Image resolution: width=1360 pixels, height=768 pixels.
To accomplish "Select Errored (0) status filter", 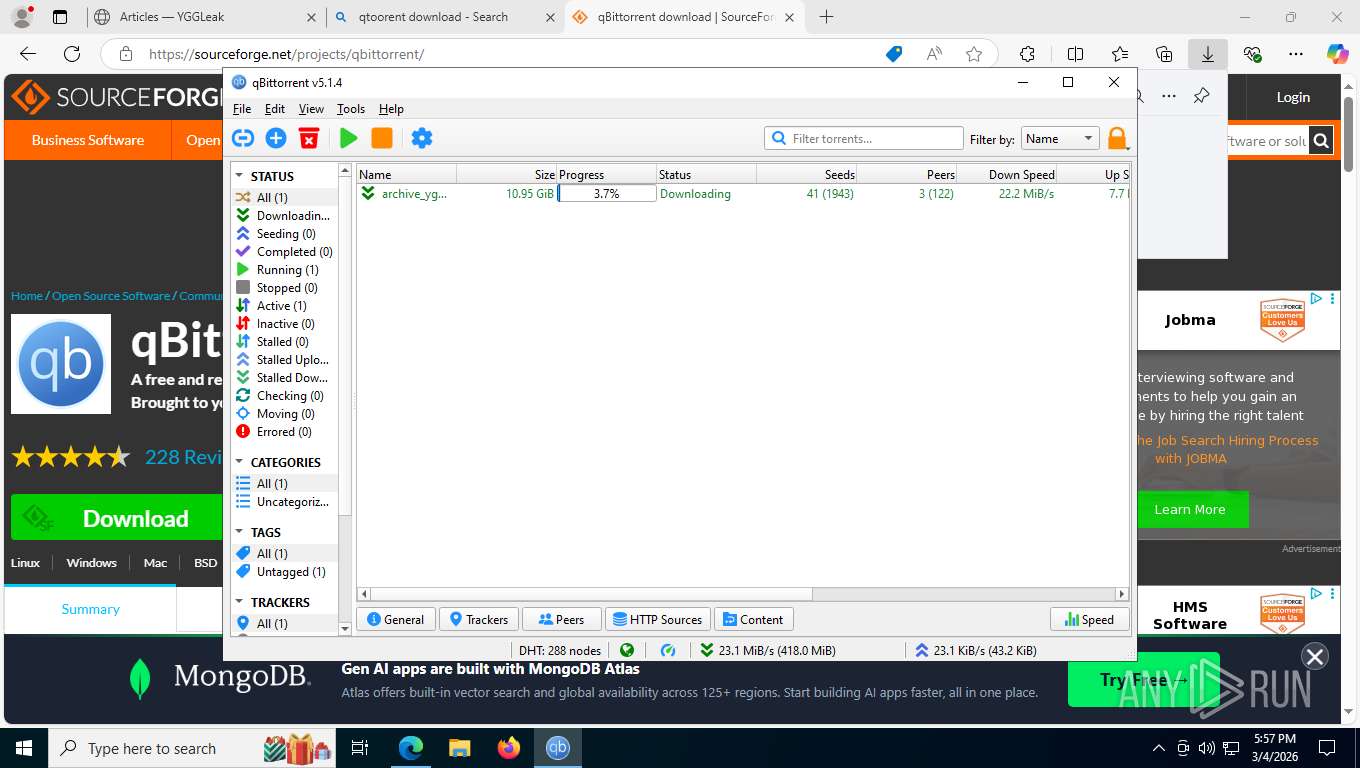I will click(x=284, y=432).
